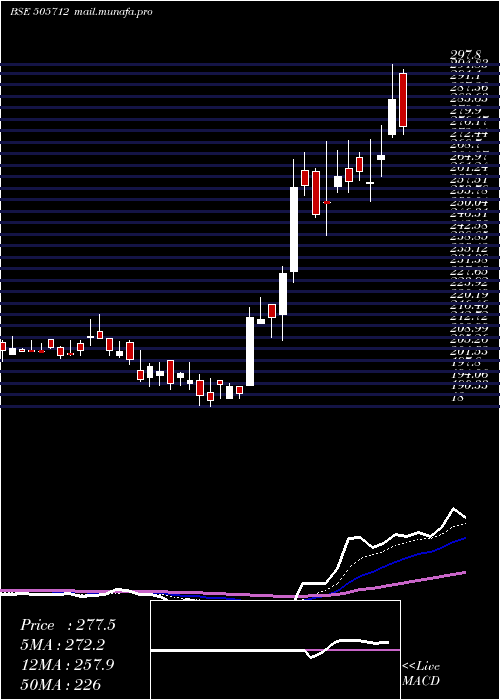Image resolution: width=500 pixels, height=700 pixels.
Task: Click the 'BSE 505712' symbol text
Action: (39, 12)
